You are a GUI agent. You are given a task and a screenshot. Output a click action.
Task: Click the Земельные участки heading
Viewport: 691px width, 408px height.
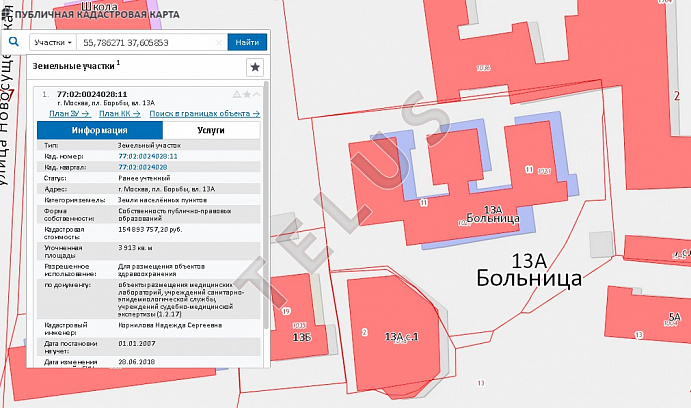76,66
